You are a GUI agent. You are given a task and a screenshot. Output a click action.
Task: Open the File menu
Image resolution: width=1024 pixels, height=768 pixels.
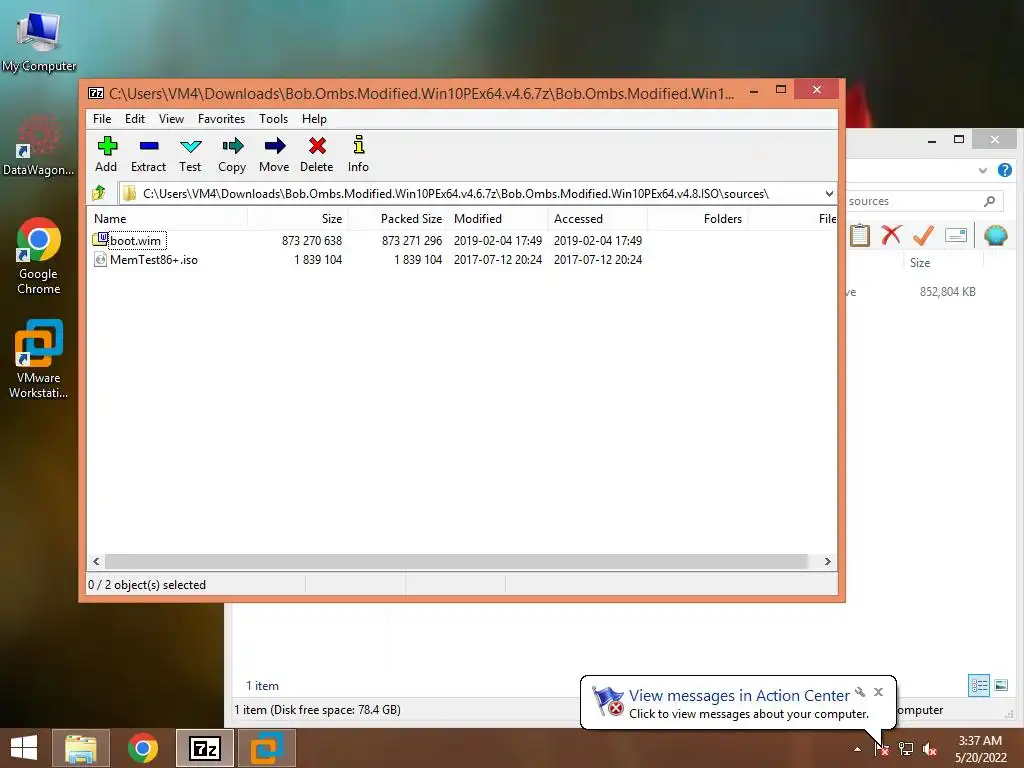click(x=102, y=119)
